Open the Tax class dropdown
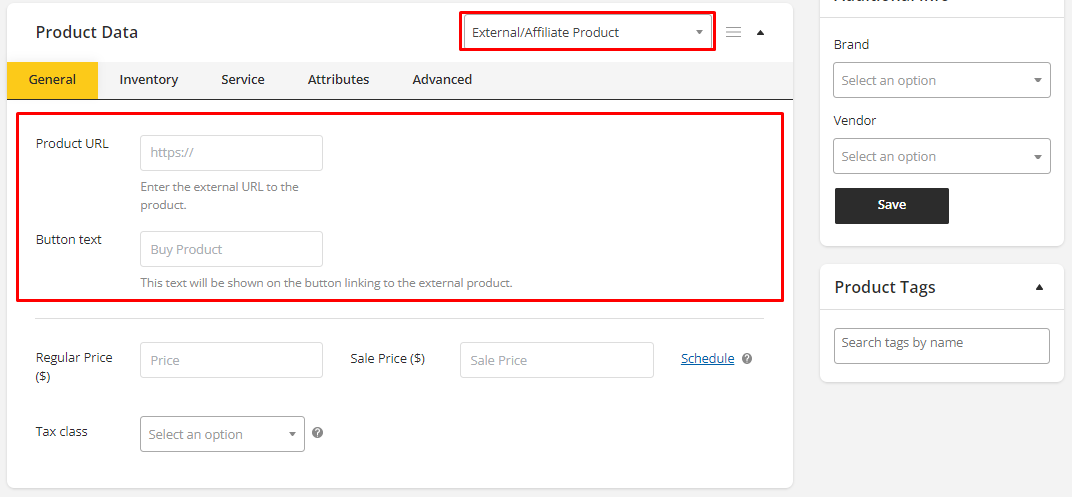This screenshot has width=1072, height=497. point(222,434)
